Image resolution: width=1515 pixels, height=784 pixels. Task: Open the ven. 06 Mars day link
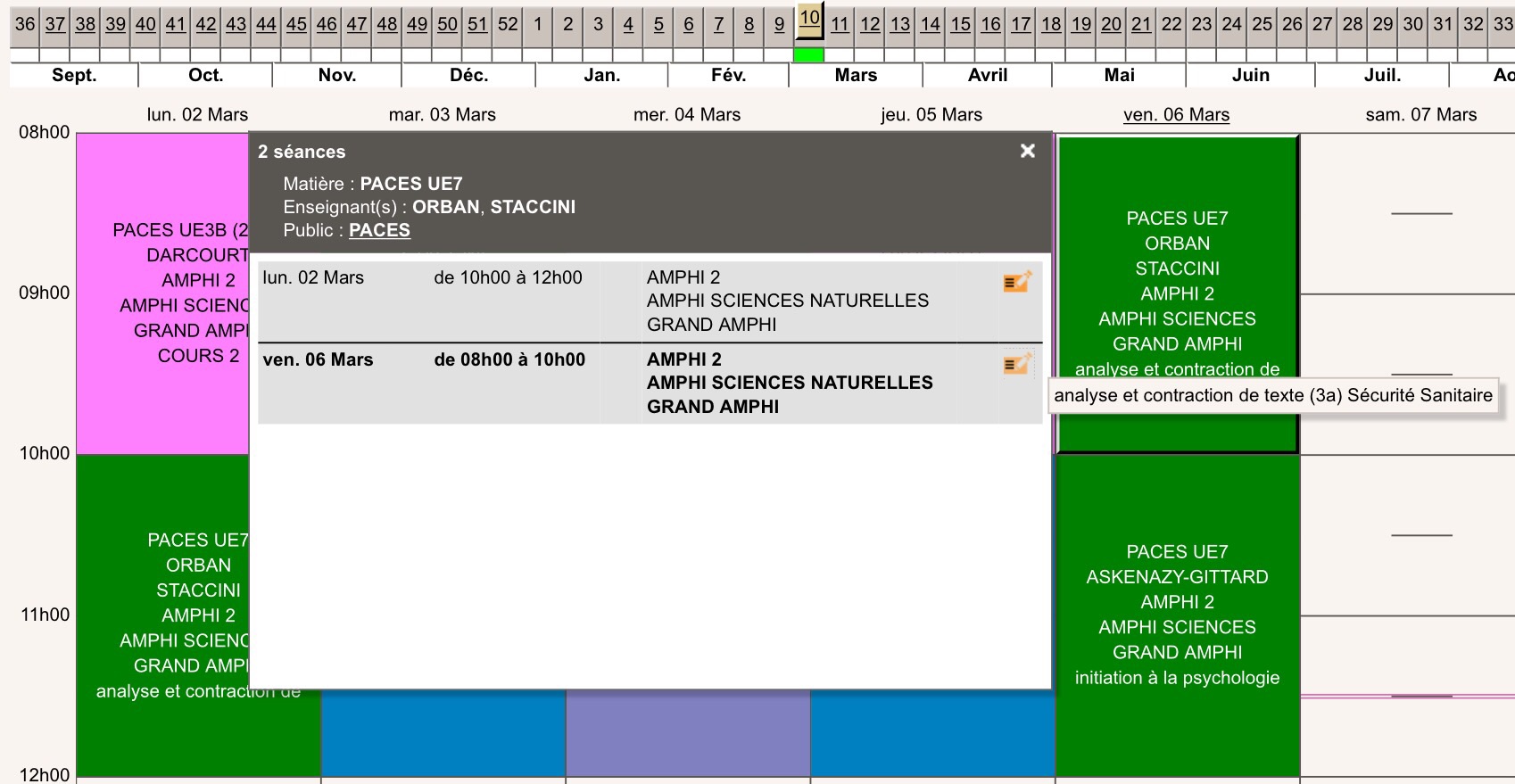click(x=1176, y=114)
